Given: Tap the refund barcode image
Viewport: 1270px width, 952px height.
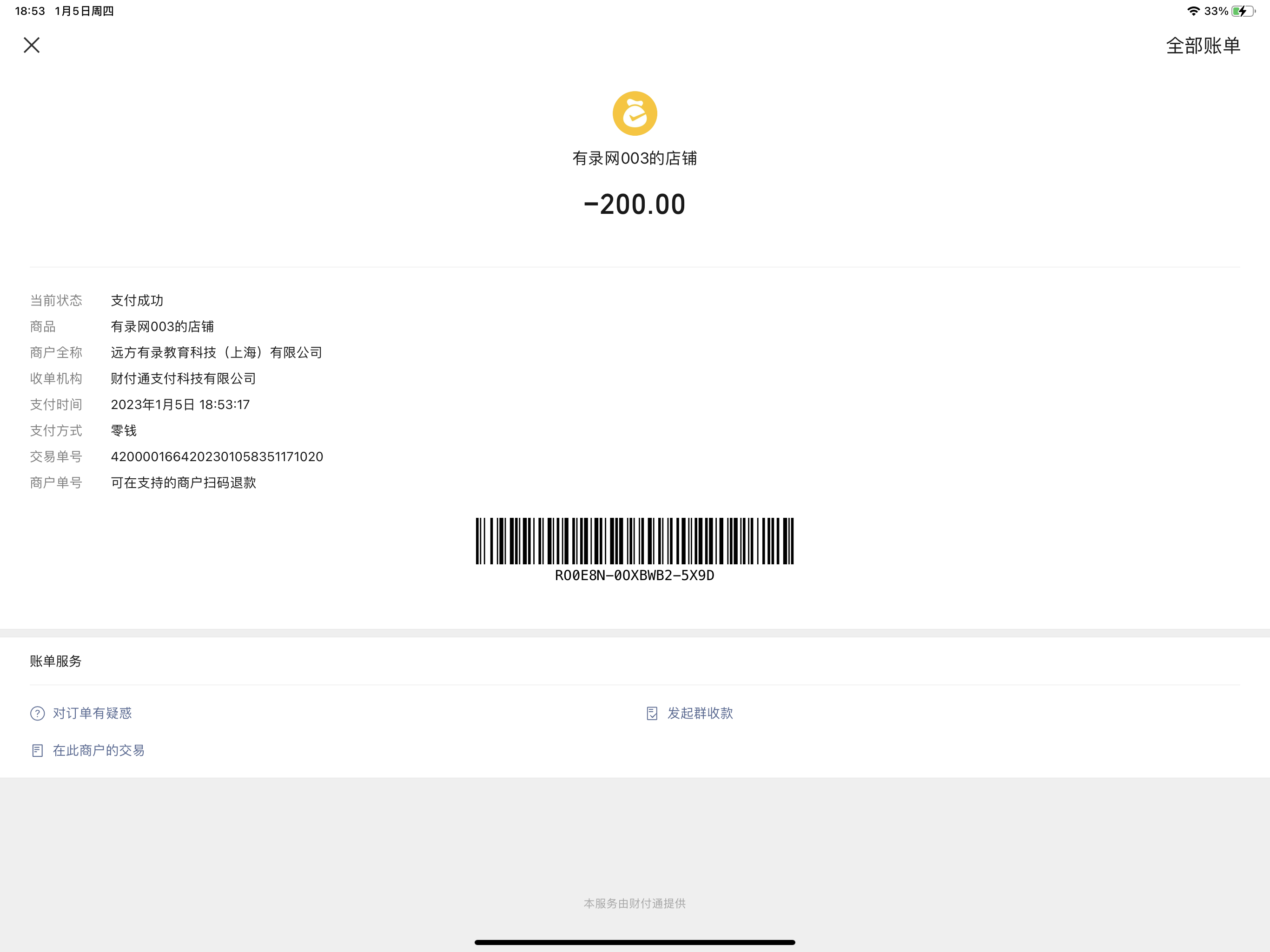Looking at the screenshot, I should click(x=635, y=541).
